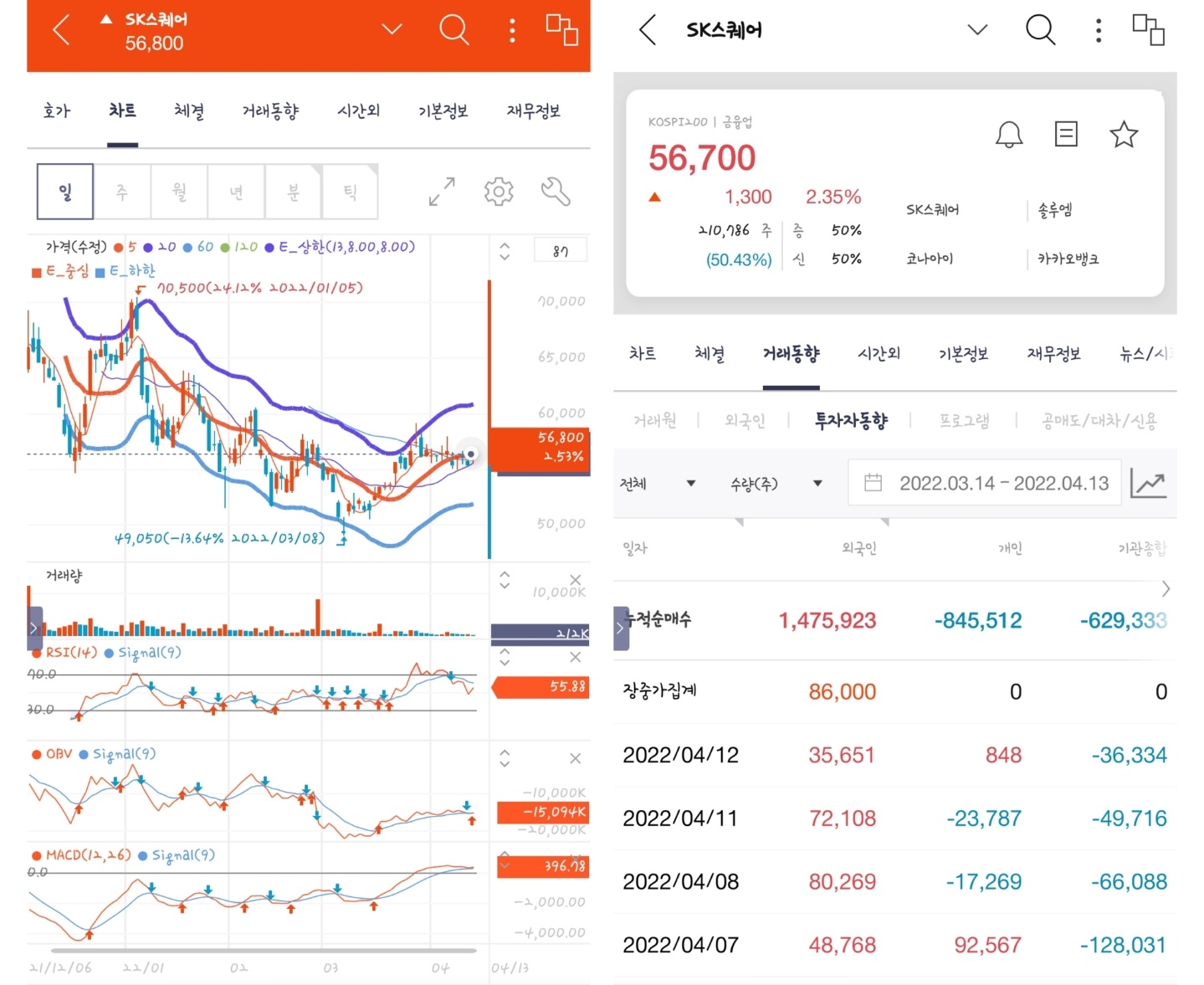Open 뉴스 tab in right panel
Image resolution: width=1204 pixels, height=985 pixels.
point(1145,354)
